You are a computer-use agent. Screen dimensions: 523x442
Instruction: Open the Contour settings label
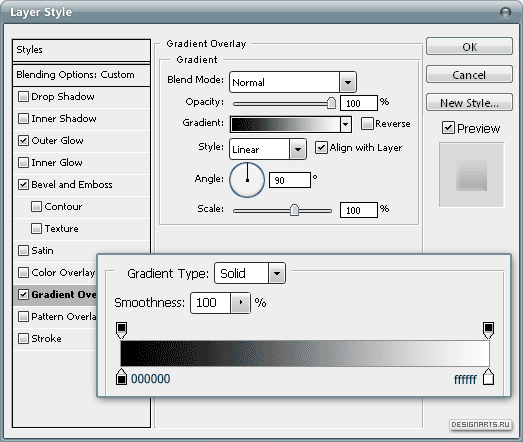(63, 206)
